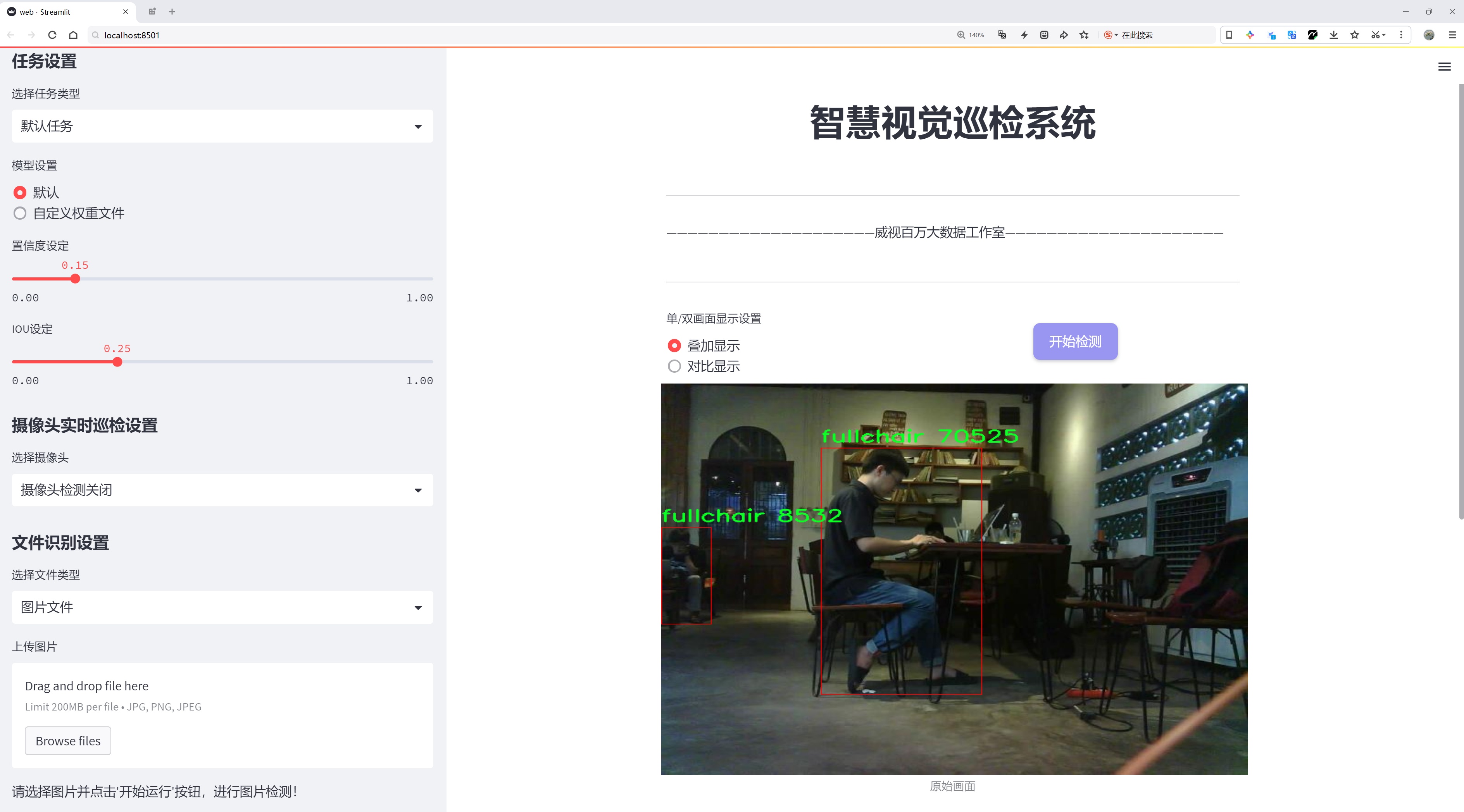Expand the 默认任务 task type dropdown
Screen dimensions: 1464x812
[222, 126]
